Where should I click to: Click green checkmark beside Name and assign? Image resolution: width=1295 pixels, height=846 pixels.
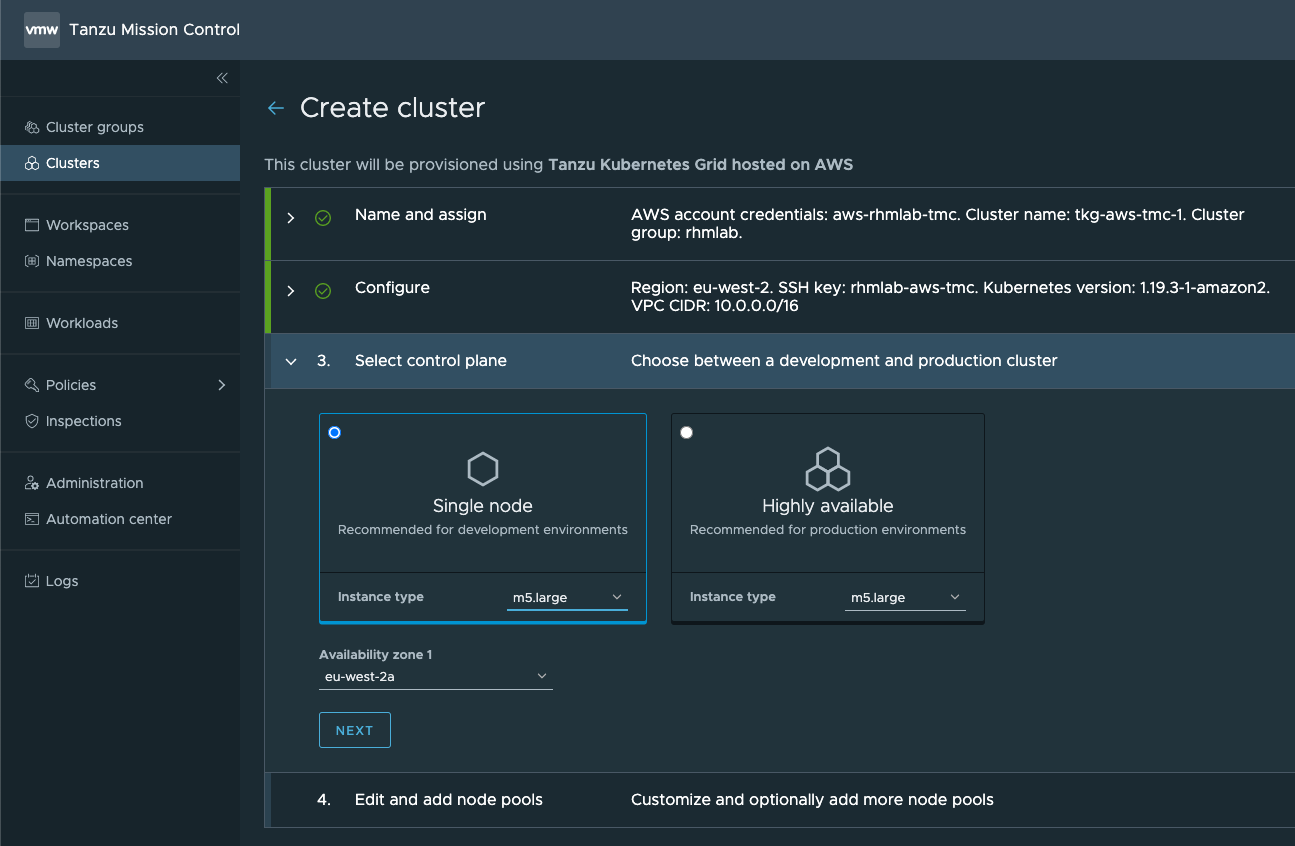[x=323, y=218]
